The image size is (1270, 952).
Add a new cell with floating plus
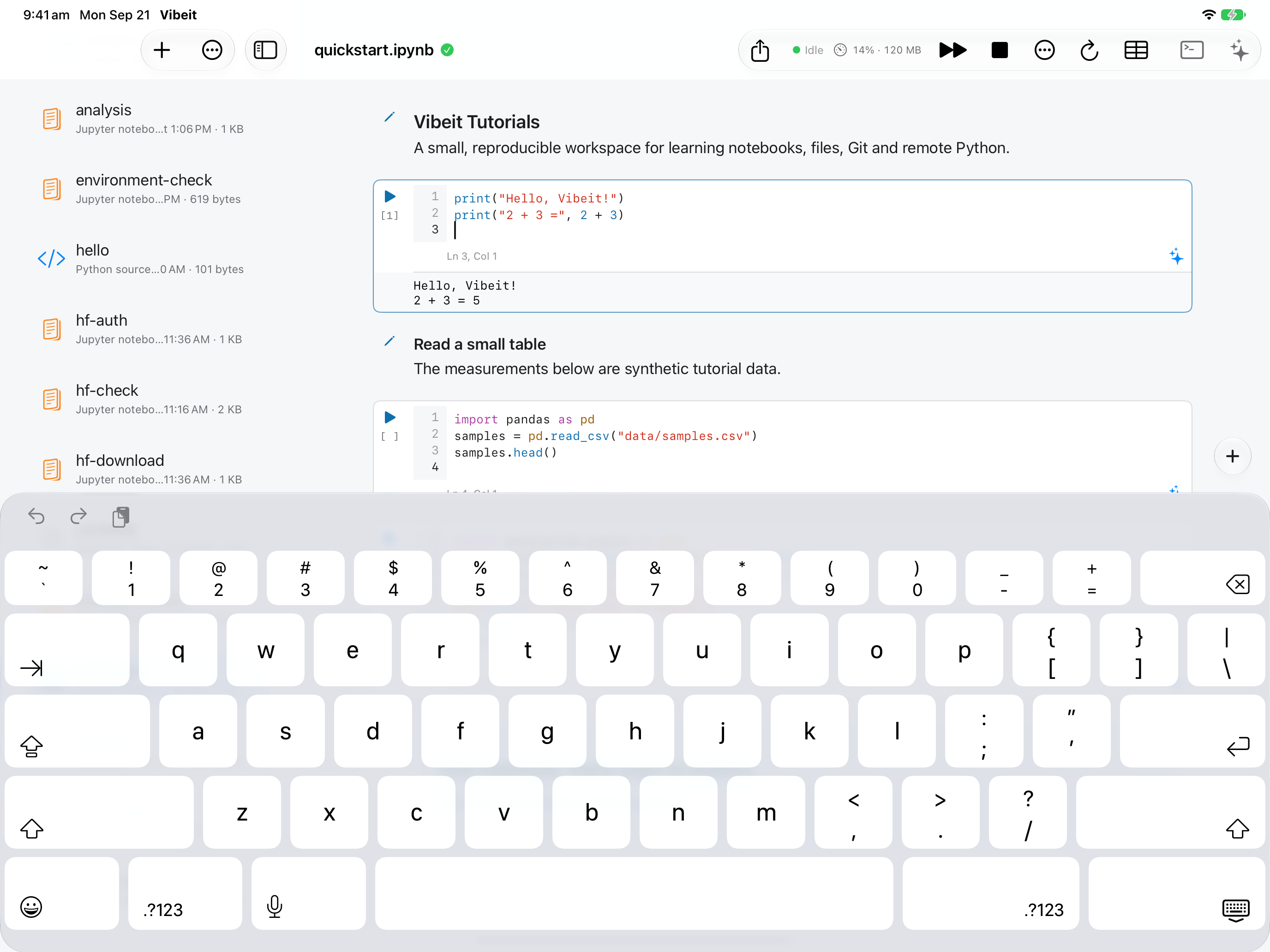(1232, 456)
